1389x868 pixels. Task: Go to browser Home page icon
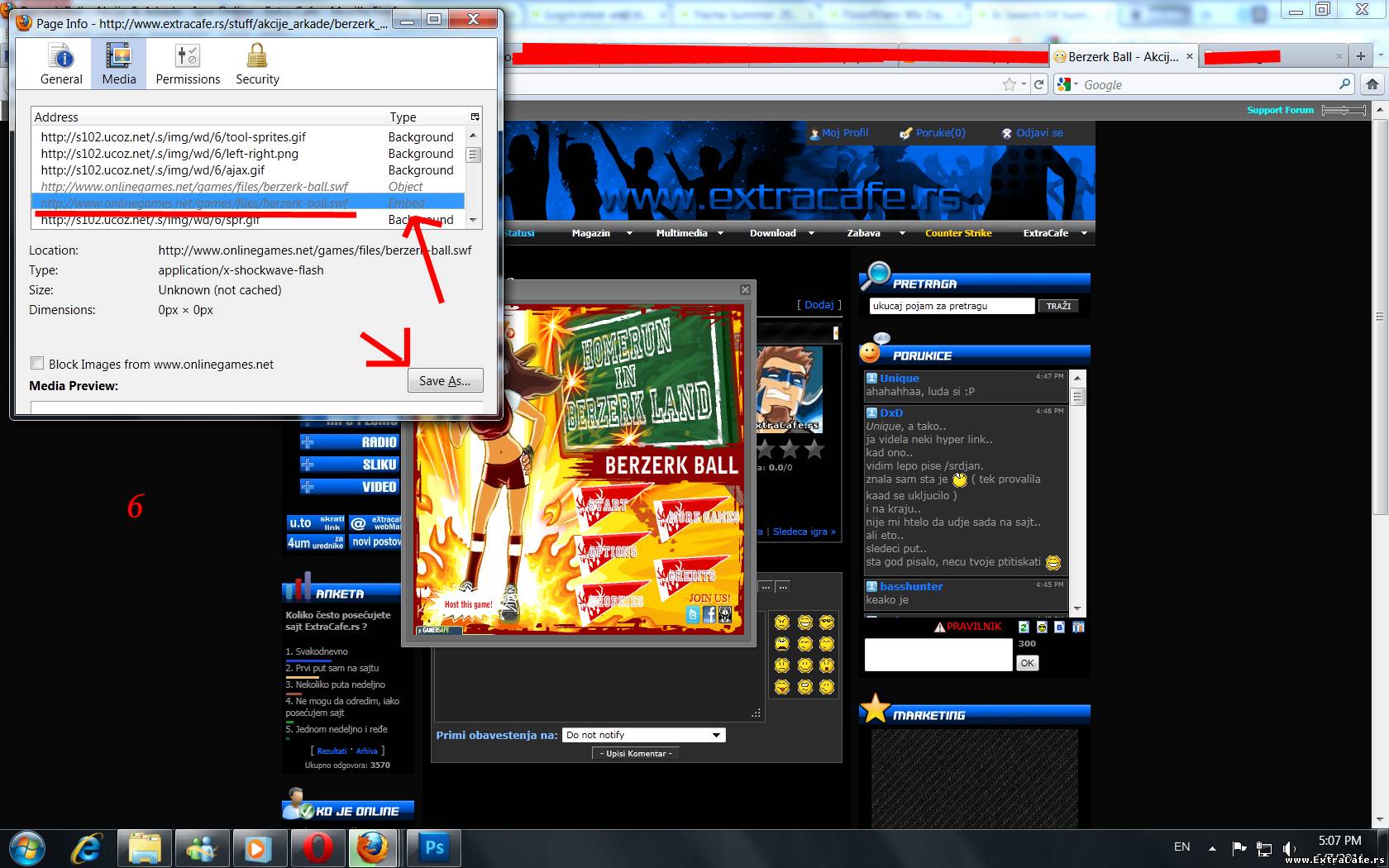(x=1372, y=84)
